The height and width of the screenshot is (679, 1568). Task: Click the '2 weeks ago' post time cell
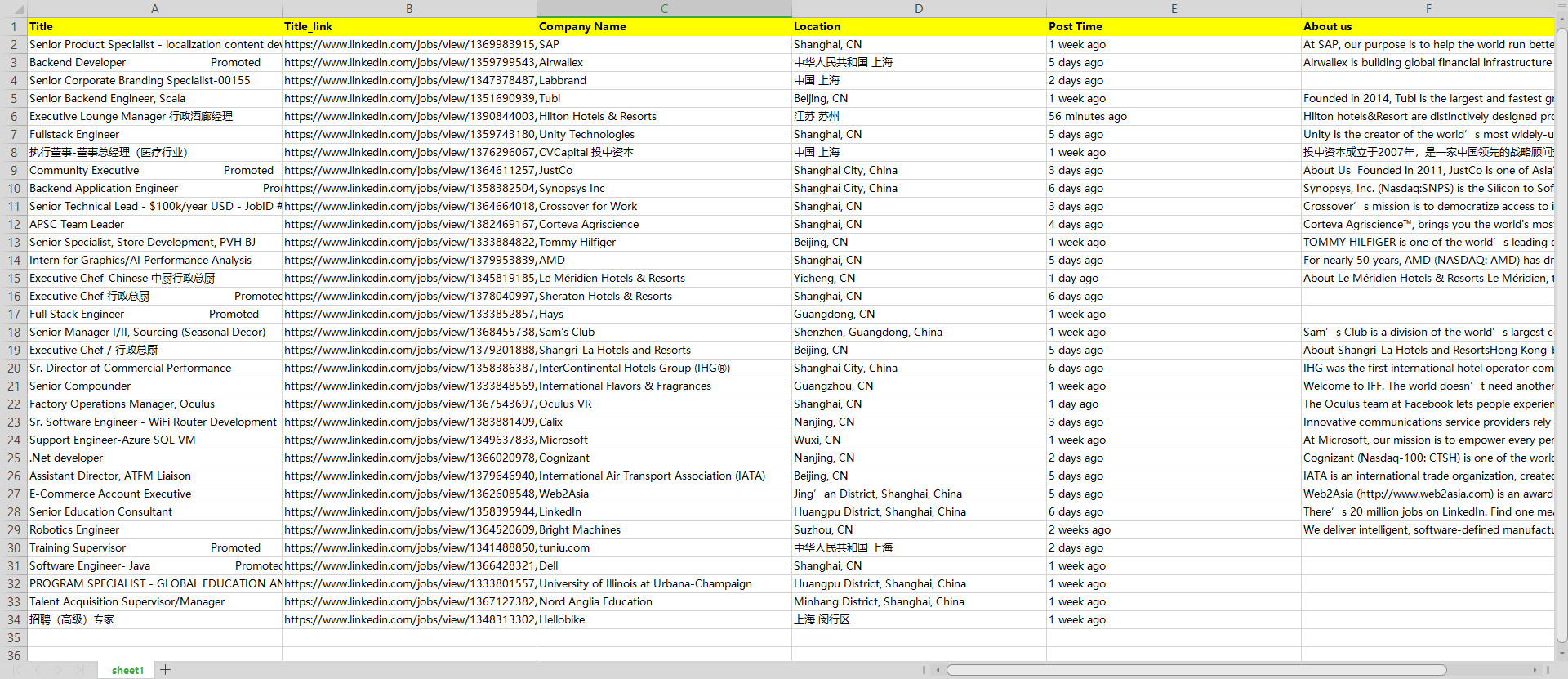pos(1174,529)
